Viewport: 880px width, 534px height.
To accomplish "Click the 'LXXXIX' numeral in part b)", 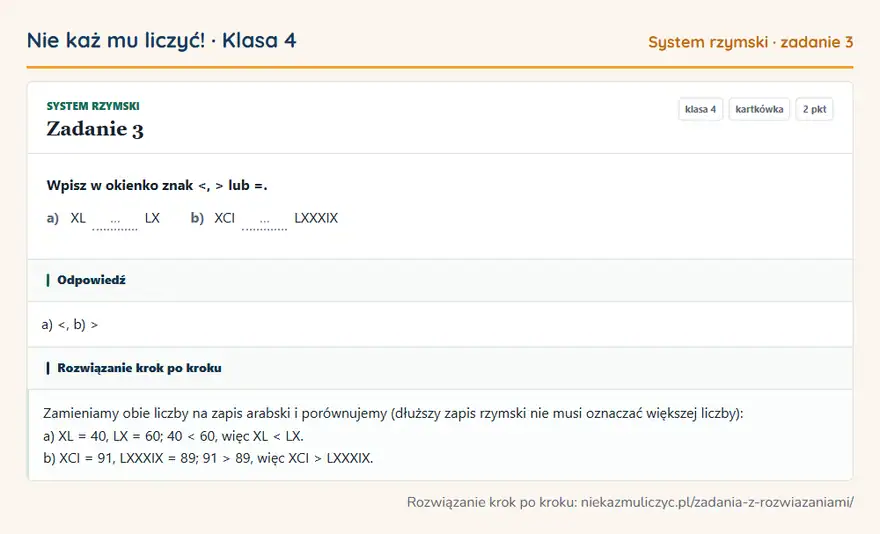I will (x=316, y=218).
